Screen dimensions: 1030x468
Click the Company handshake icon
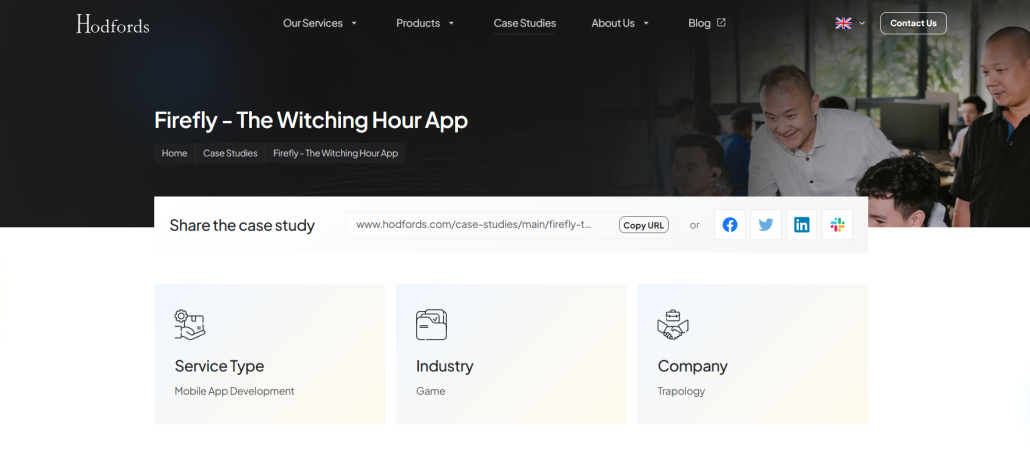(x=673, y=324)
